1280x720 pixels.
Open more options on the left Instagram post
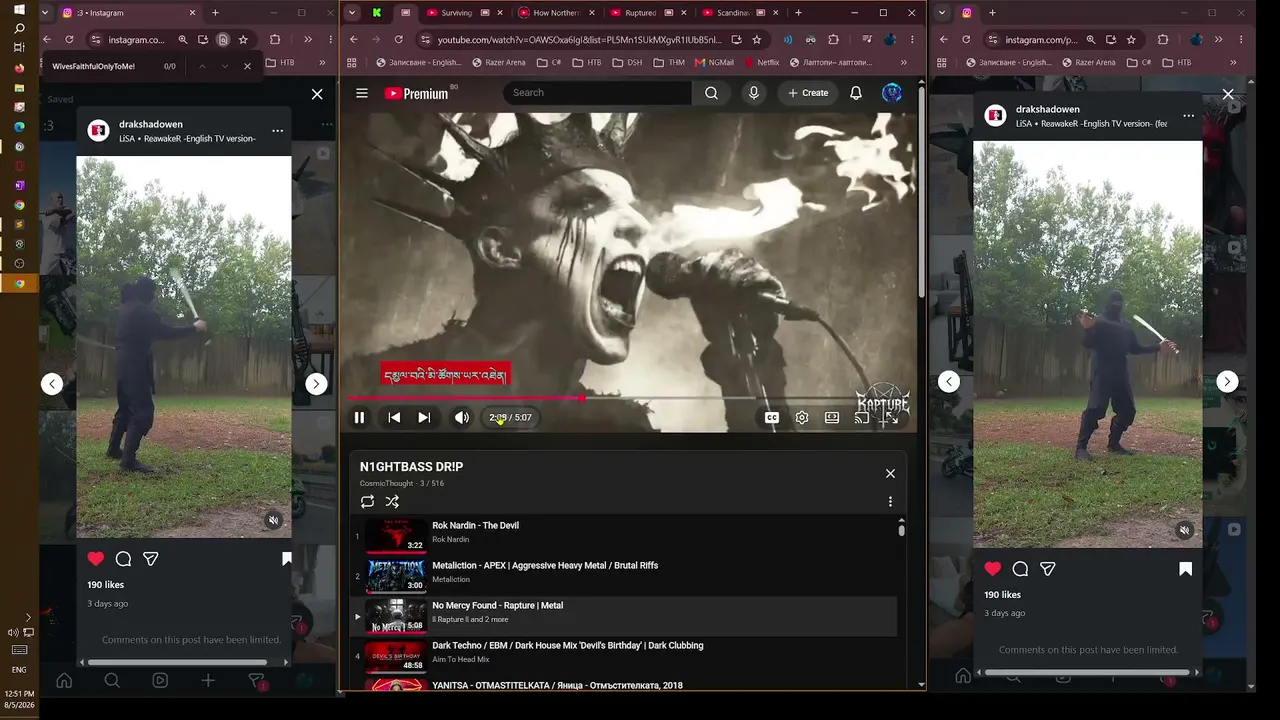pyautogui.click(x=277, y=131)
